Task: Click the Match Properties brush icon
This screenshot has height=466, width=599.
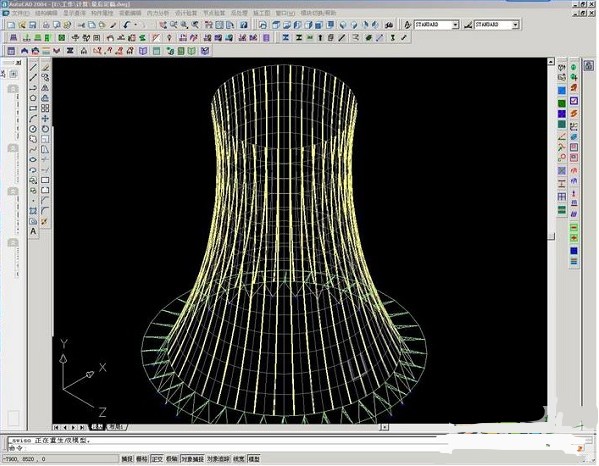Action: point(113,25)
